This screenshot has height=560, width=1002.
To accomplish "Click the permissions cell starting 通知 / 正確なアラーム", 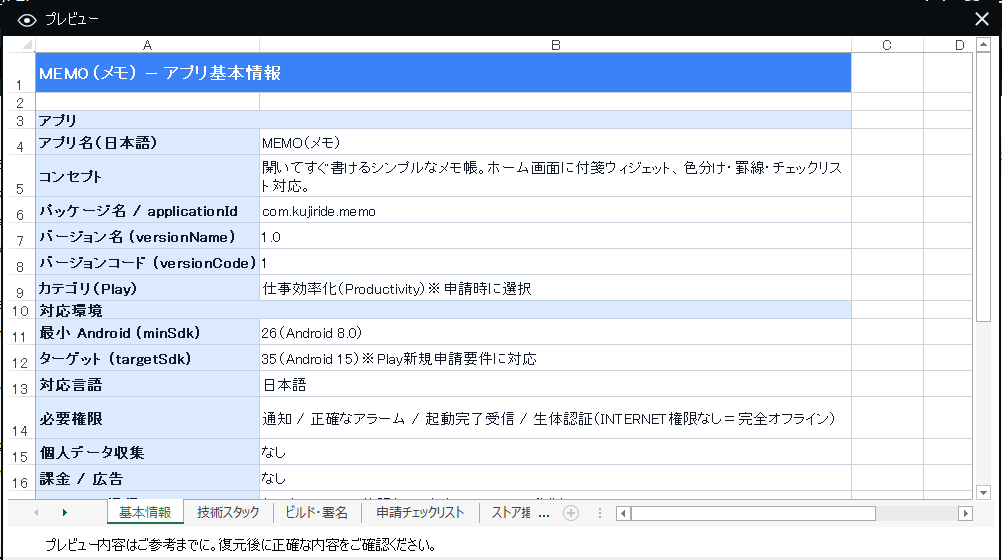I will pos(555,418).
